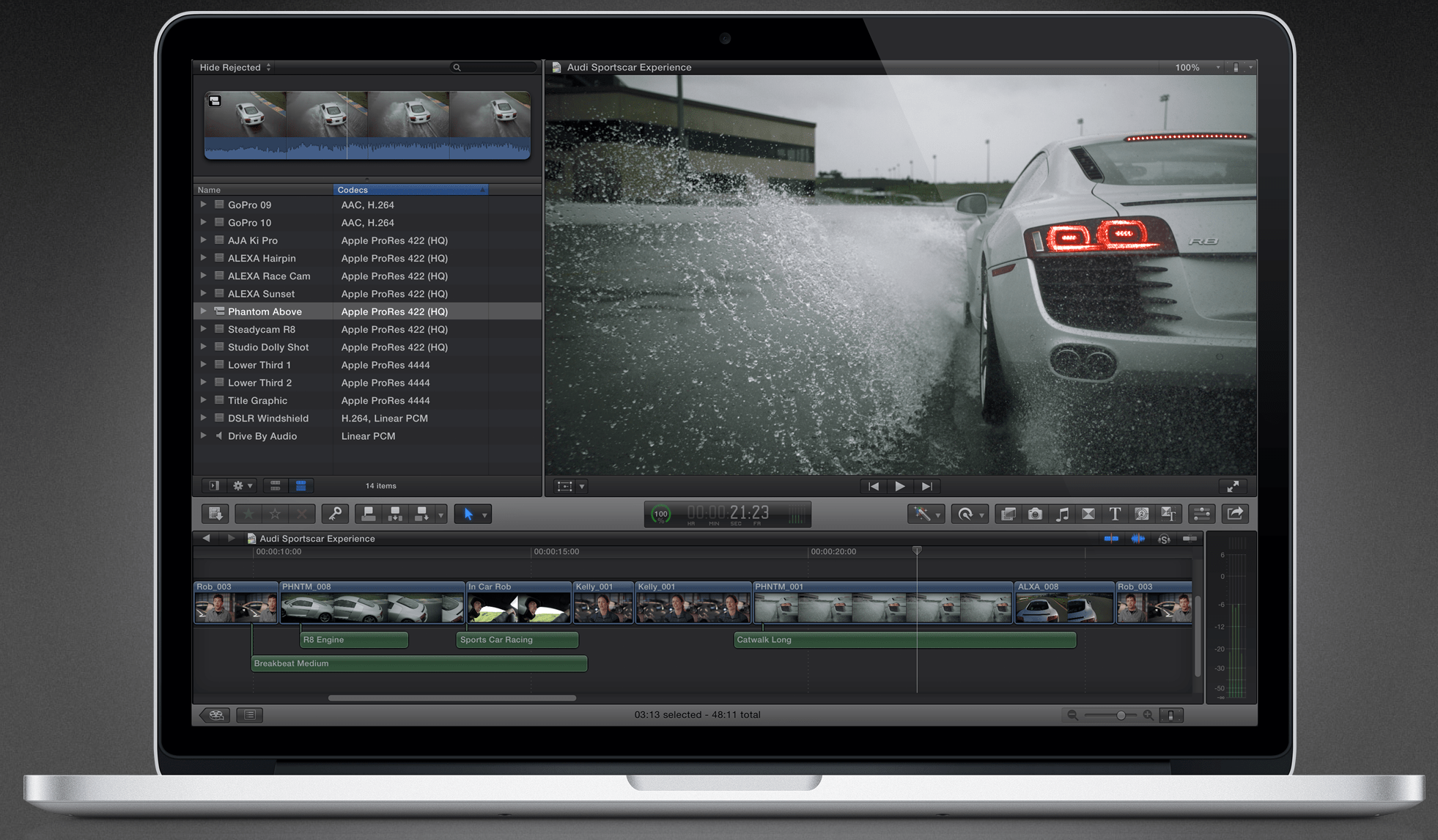The height and width of the screenshot is (840, 1438).
Task: Mark clip as Favorite with green star
Action: point(248,514)
